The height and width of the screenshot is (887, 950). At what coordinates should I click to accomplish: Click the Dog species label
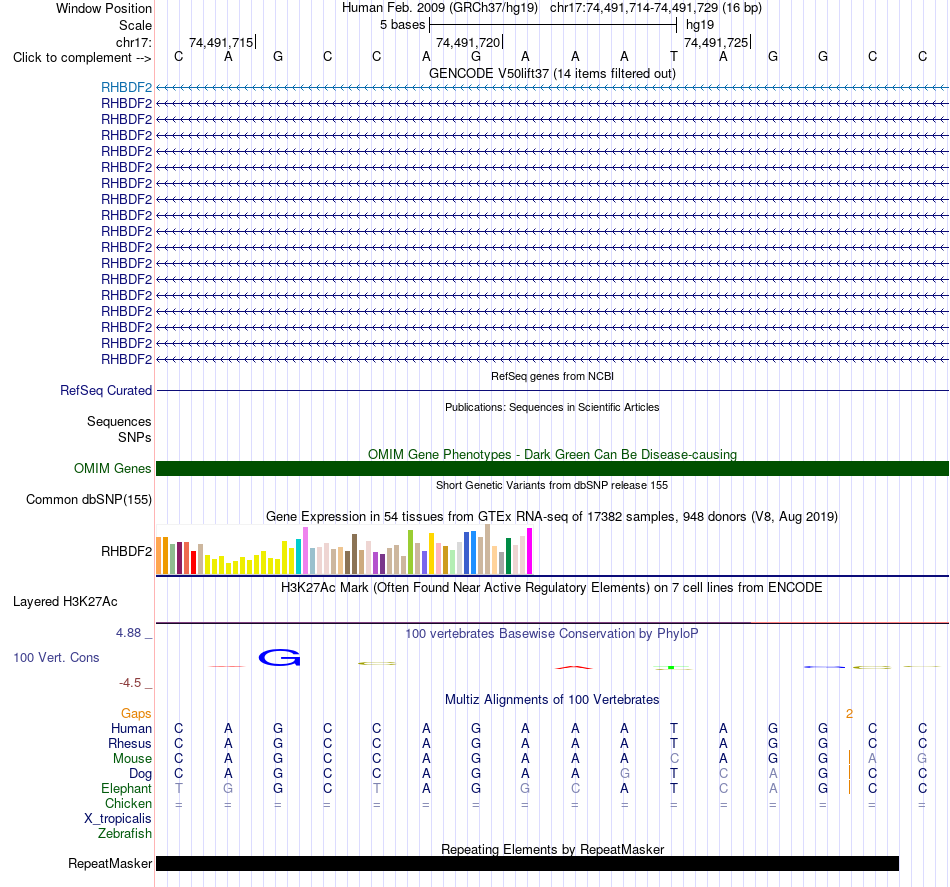141,774
